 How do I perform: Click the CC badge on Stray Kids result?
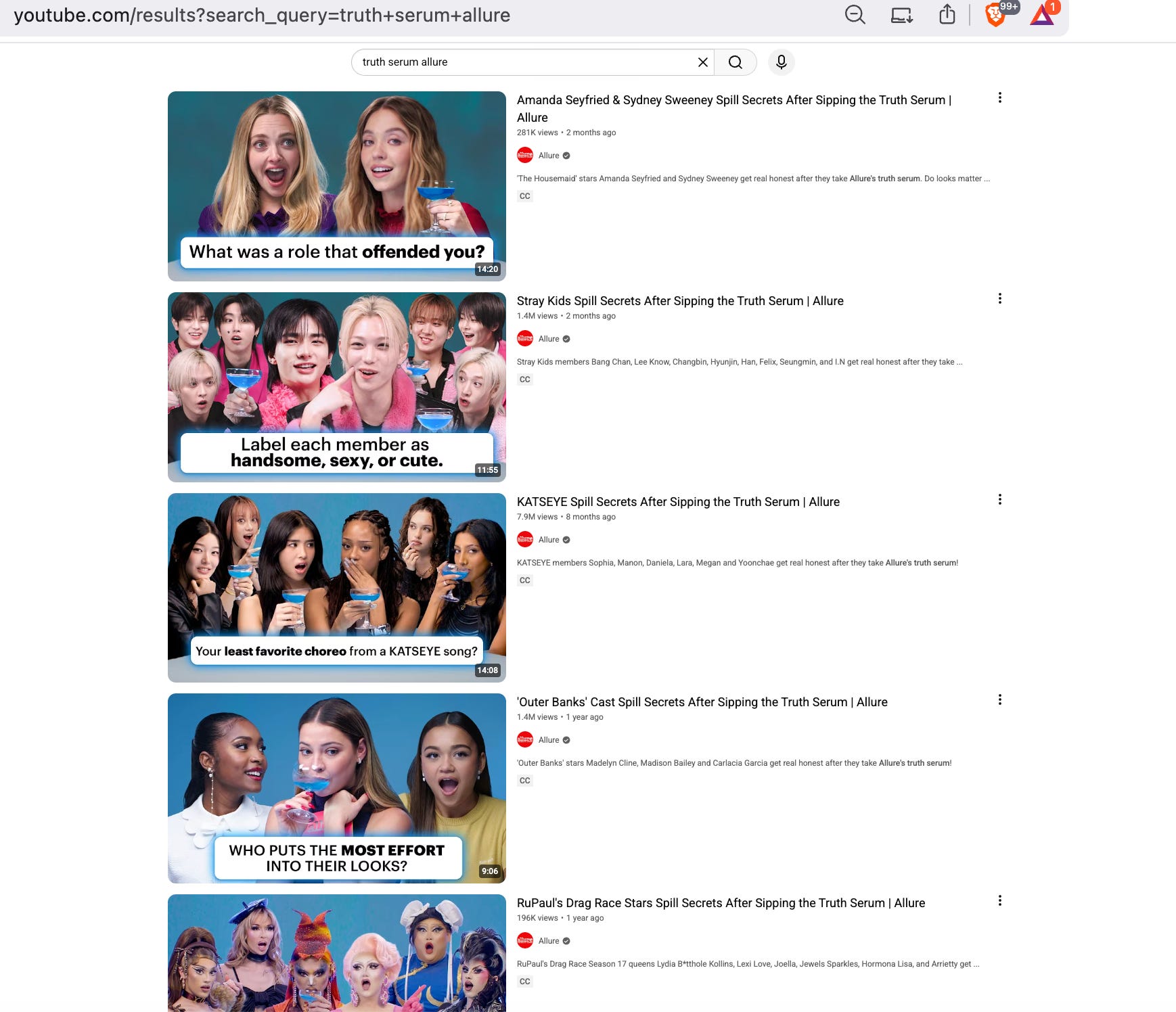click(525, 379)
